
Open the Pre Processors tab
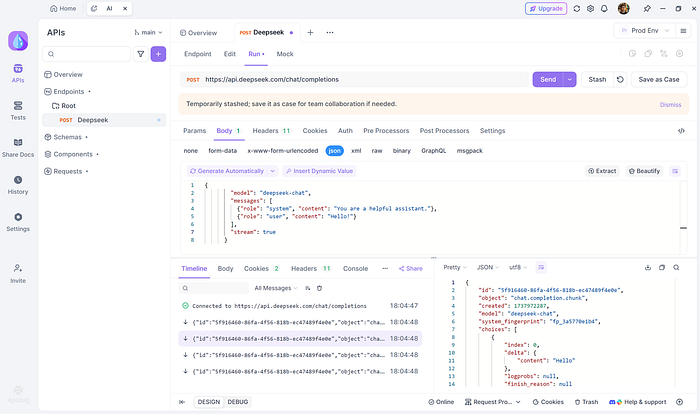386,131
